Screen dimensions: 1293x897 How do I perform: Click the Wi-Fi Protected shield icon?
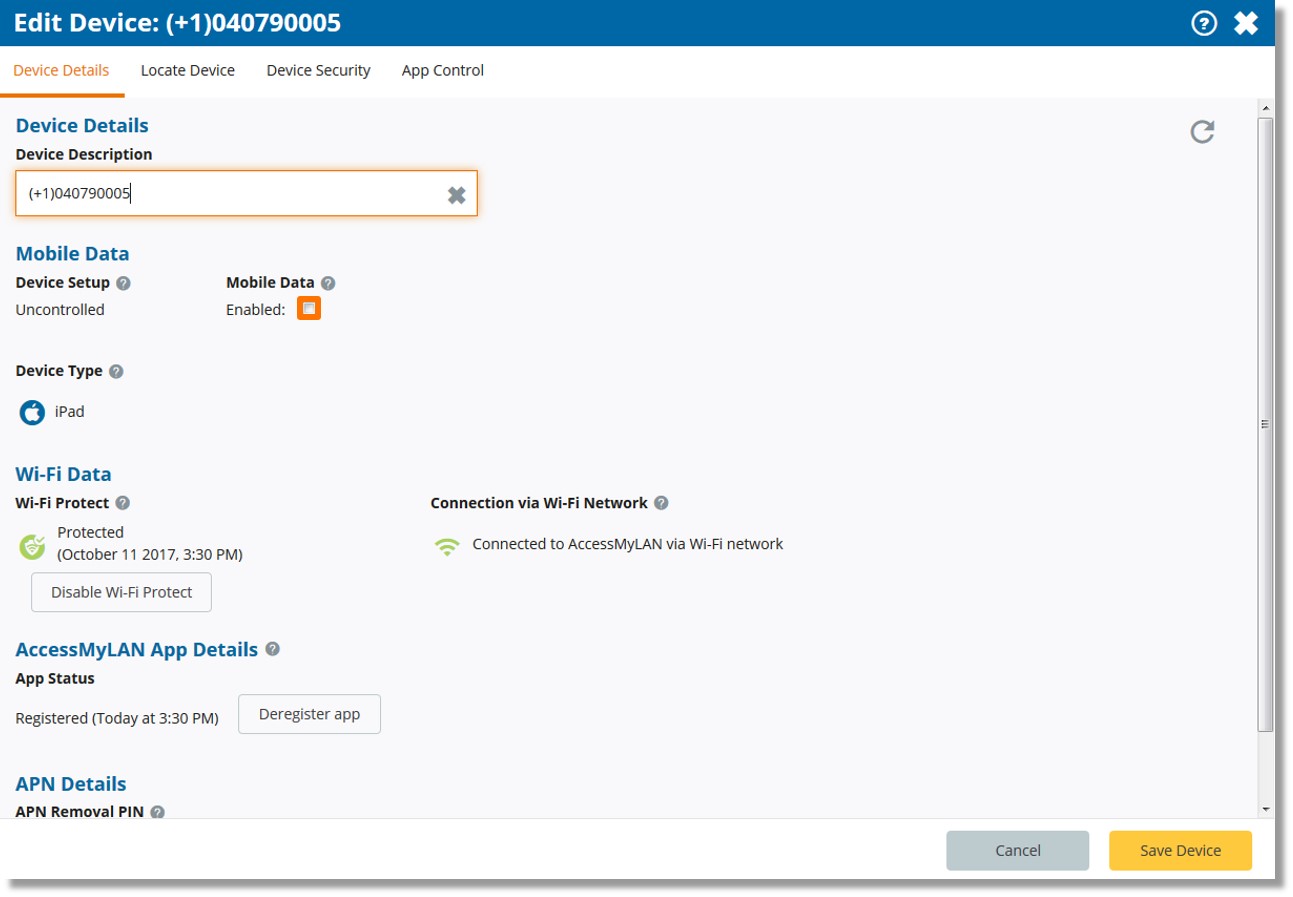coord(33,546)
